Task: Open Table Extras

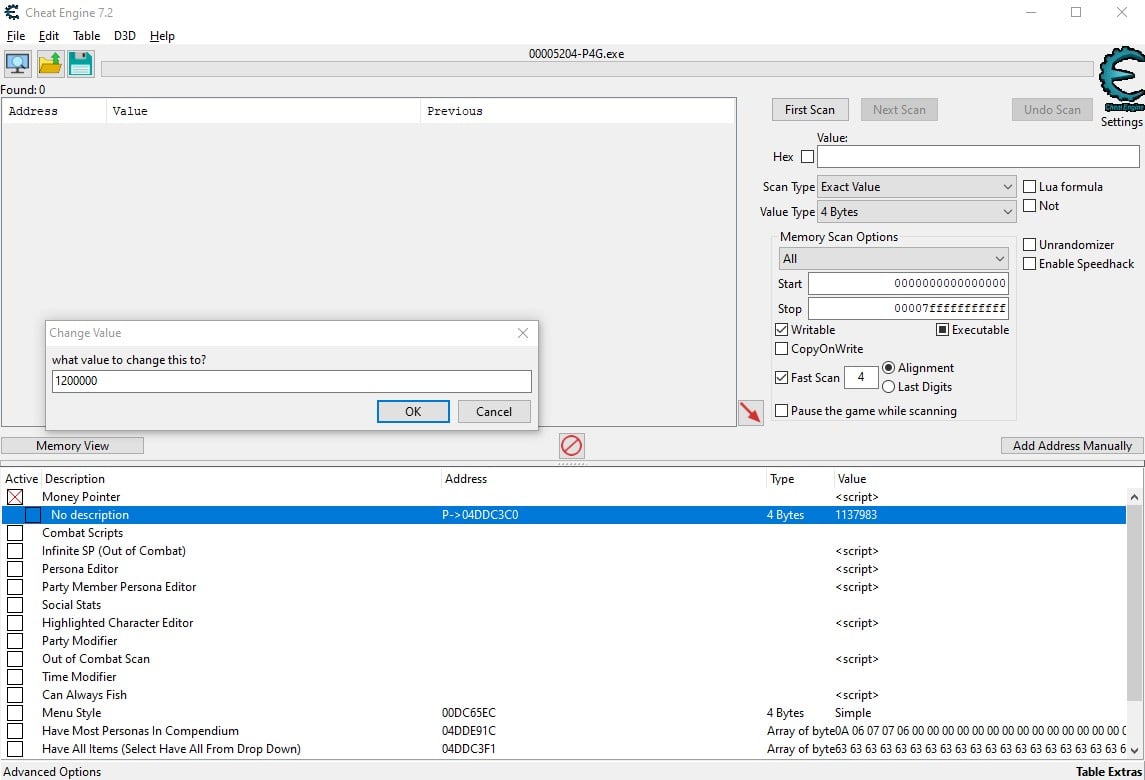Action: tap(1108, 771)
